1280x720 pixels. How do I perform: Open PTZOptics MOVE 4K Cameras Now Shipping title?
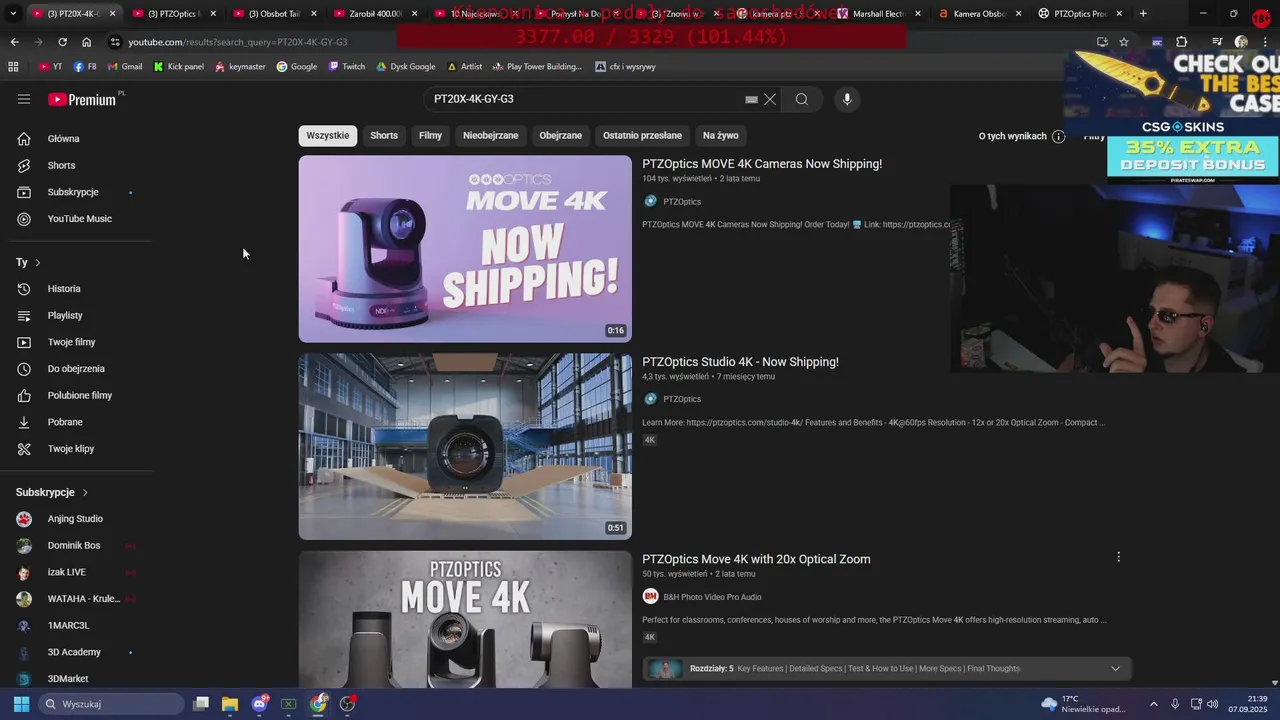pyautogui.click(x=762, y=164)
